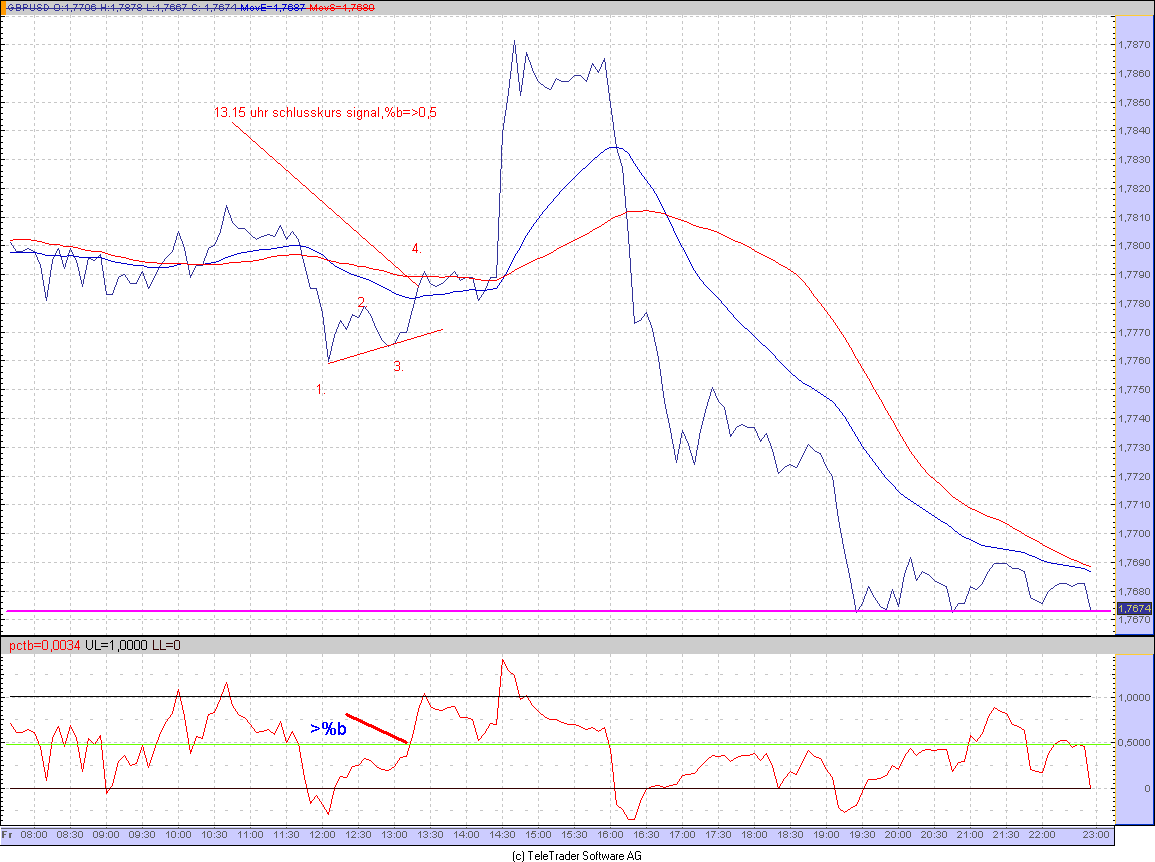Screen dimensions: 1155x862
Task: Click the 08:00 time axis label
Action: point(34,835)
